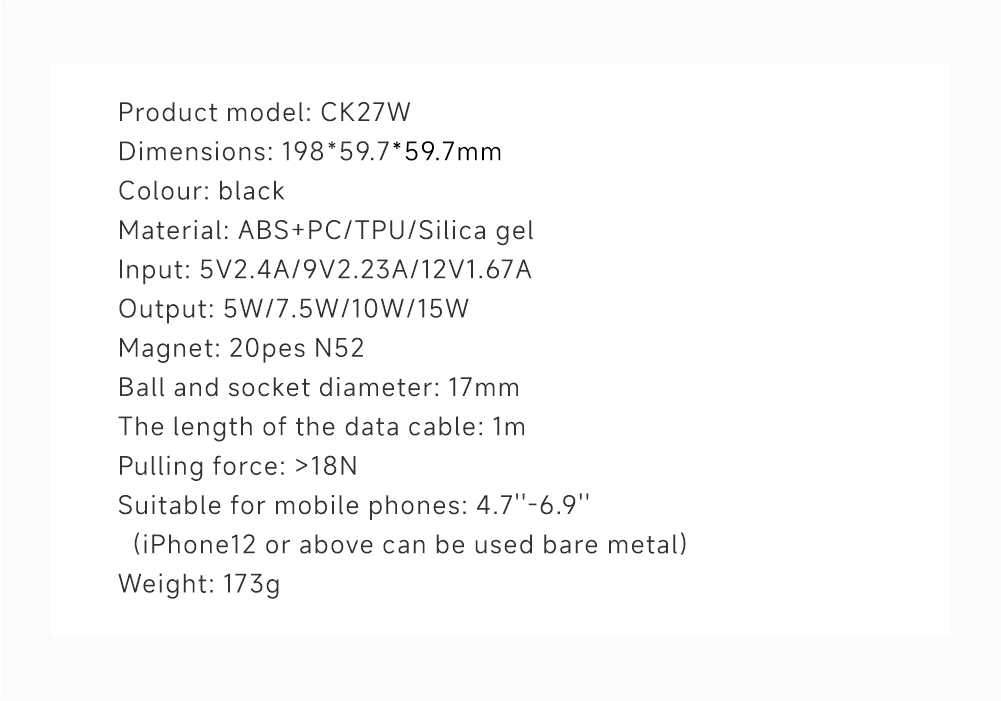Click the iPhone12 bare metal note
The width and height of the screenshot is (1001, 701).
pyautogui.click(x=410, y=545)
